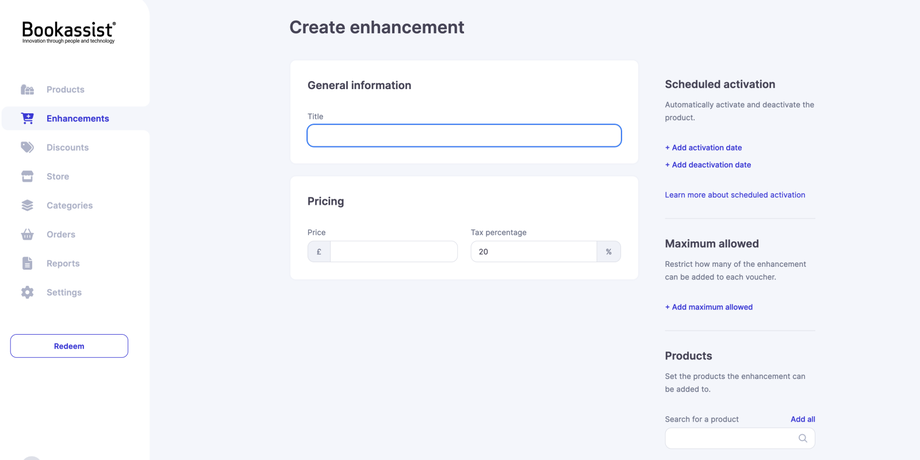Screen dimensions: 920x460
Task: Click the Store shop icon
Action: 27,176
